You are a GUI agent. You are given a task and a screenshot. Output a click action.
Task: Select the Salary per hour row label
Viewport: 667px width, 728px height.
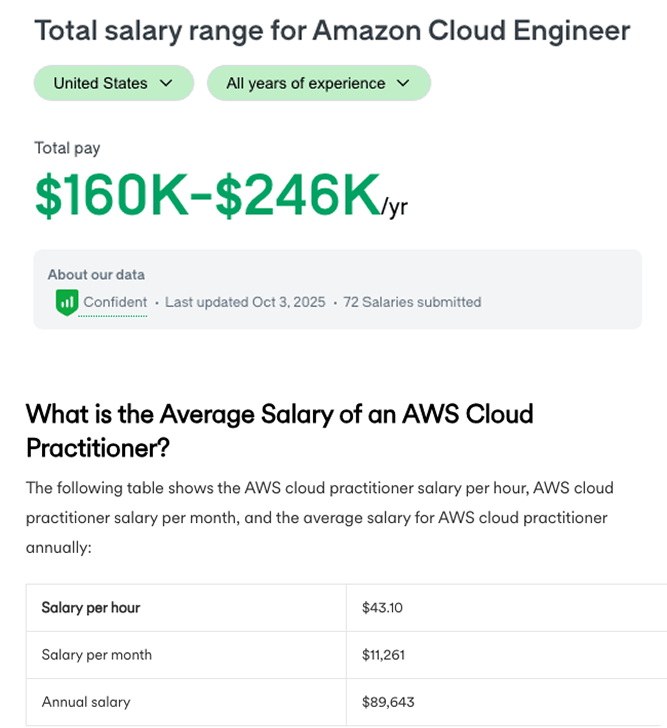(x=90, y=607)
